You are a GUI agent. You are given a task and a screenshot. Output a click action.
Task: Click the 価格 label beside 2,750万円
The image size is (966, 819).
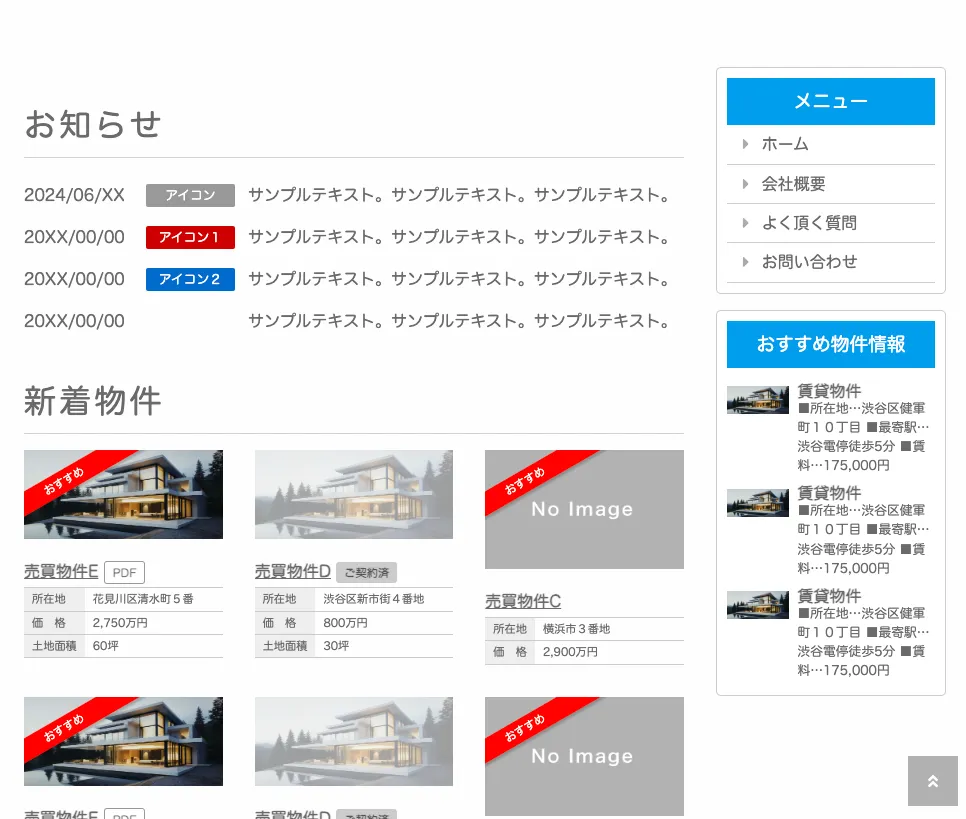coord(49,623)
